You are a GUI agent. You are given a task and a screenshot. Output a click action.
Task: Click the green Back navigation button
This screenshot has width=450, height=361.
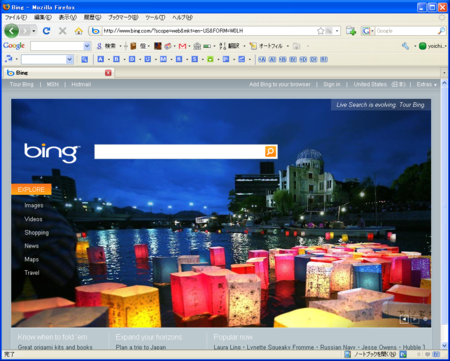11,31
